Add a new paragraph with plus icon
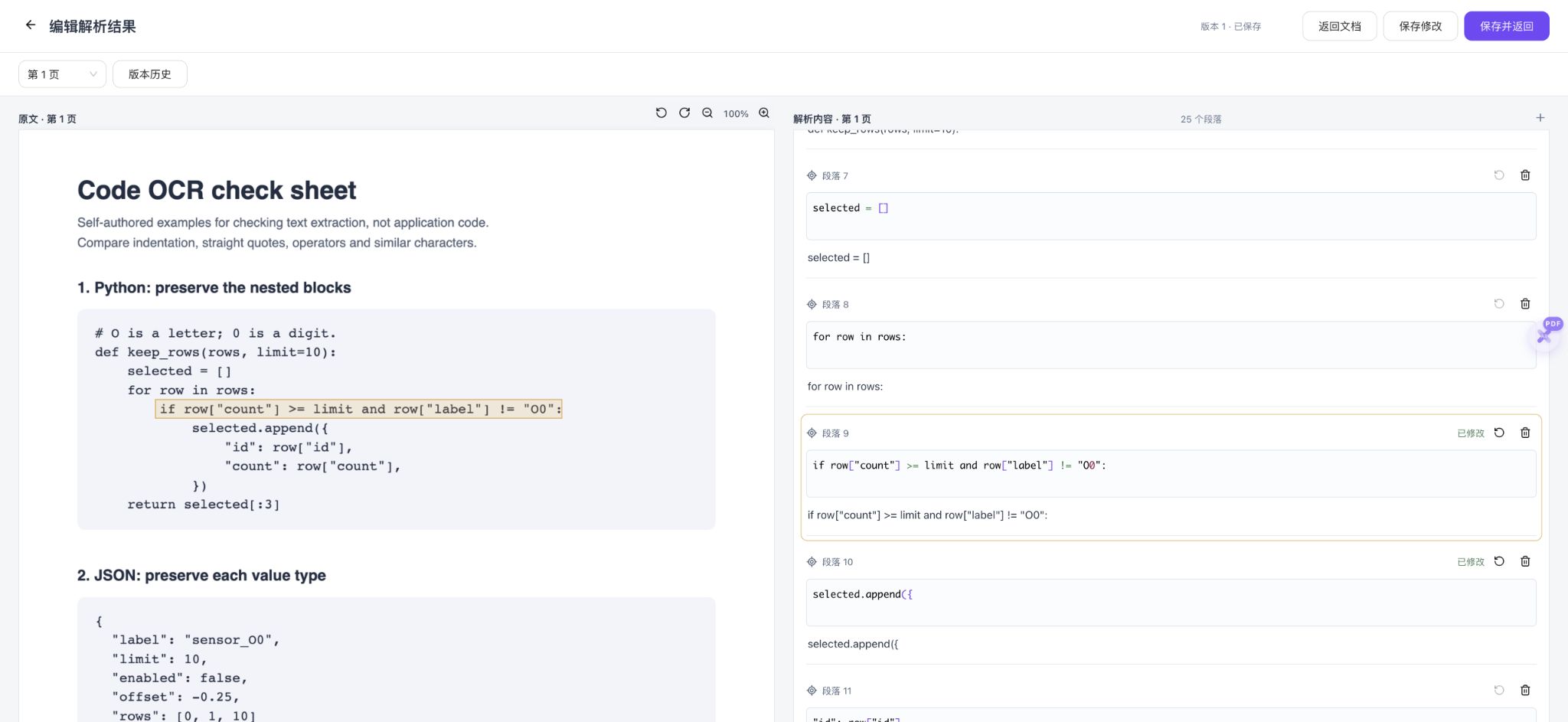This screenshot has height=722, width=1568. (x=1540, y=118)
